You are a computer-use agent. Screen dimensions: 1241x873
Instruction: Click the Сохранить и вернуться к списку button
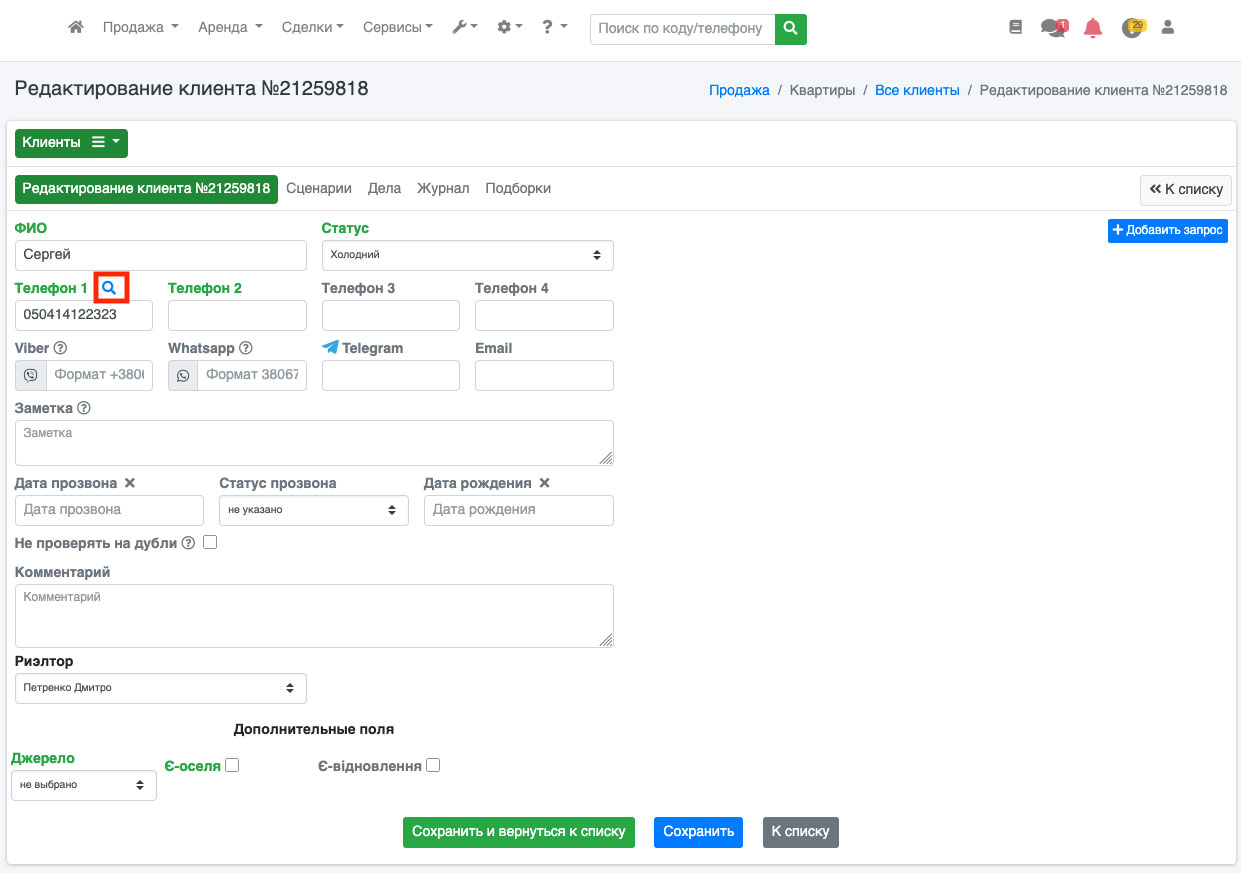pos(518,832)
